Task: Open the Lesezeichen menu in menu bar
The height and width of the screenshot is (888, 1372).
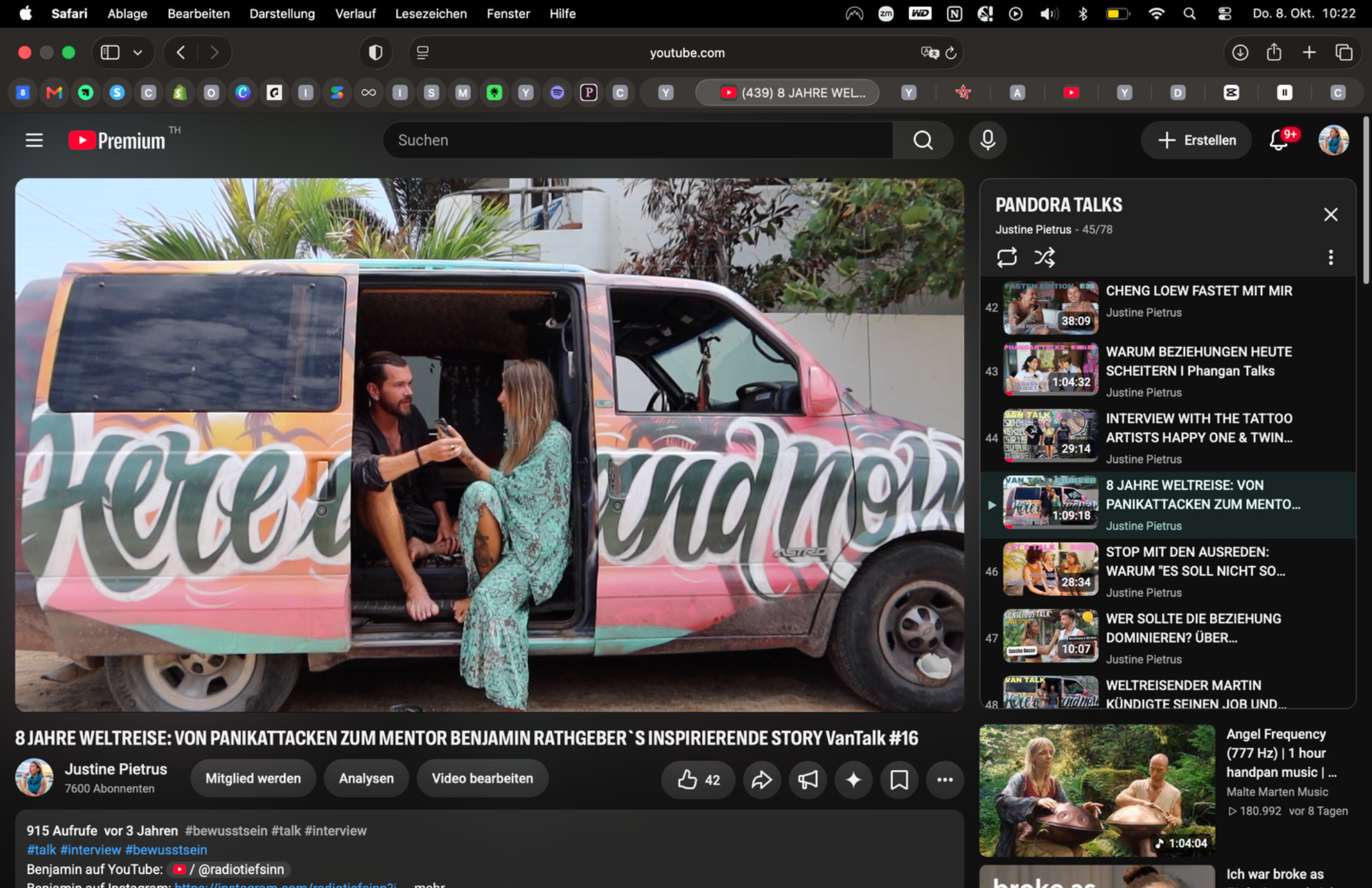Action: pos(431,13)
